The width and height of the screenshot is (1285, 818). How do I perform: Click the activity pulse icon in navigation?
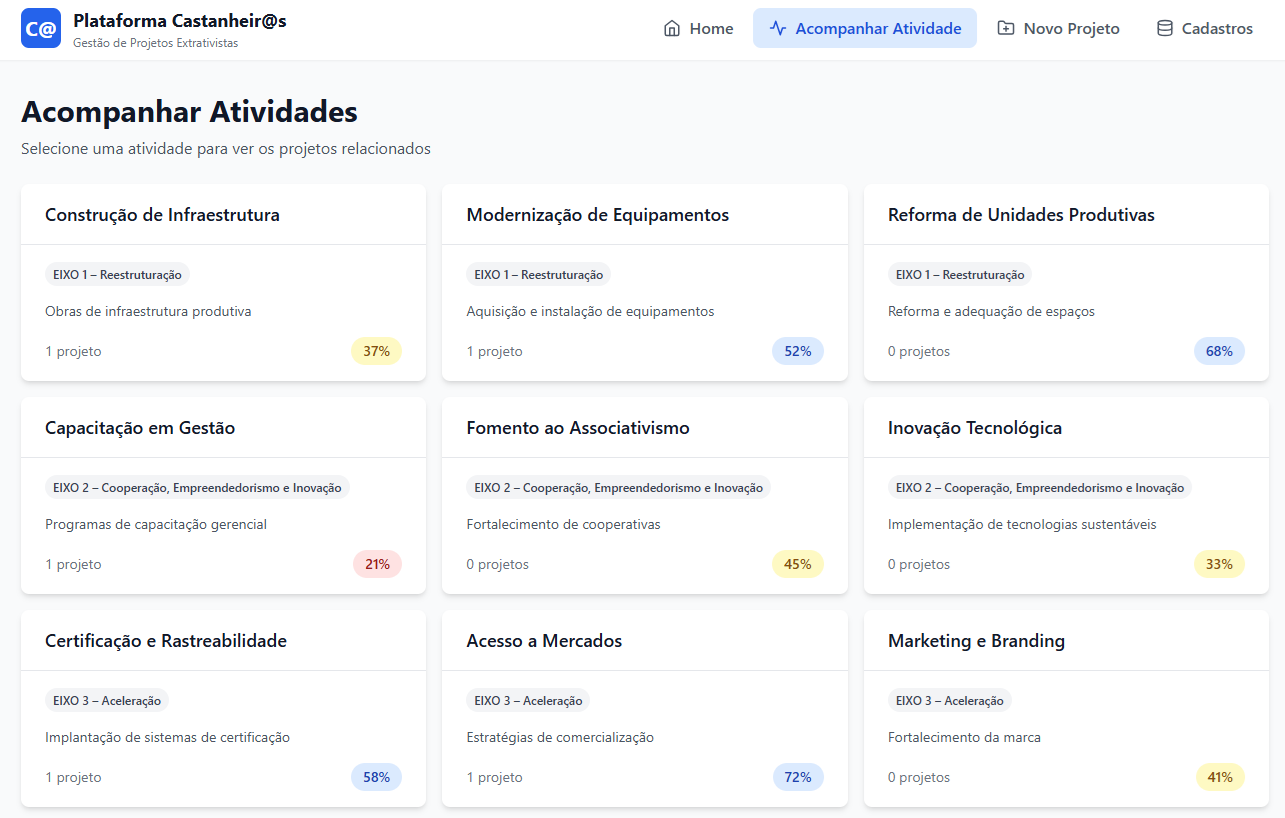pos(778,28)
